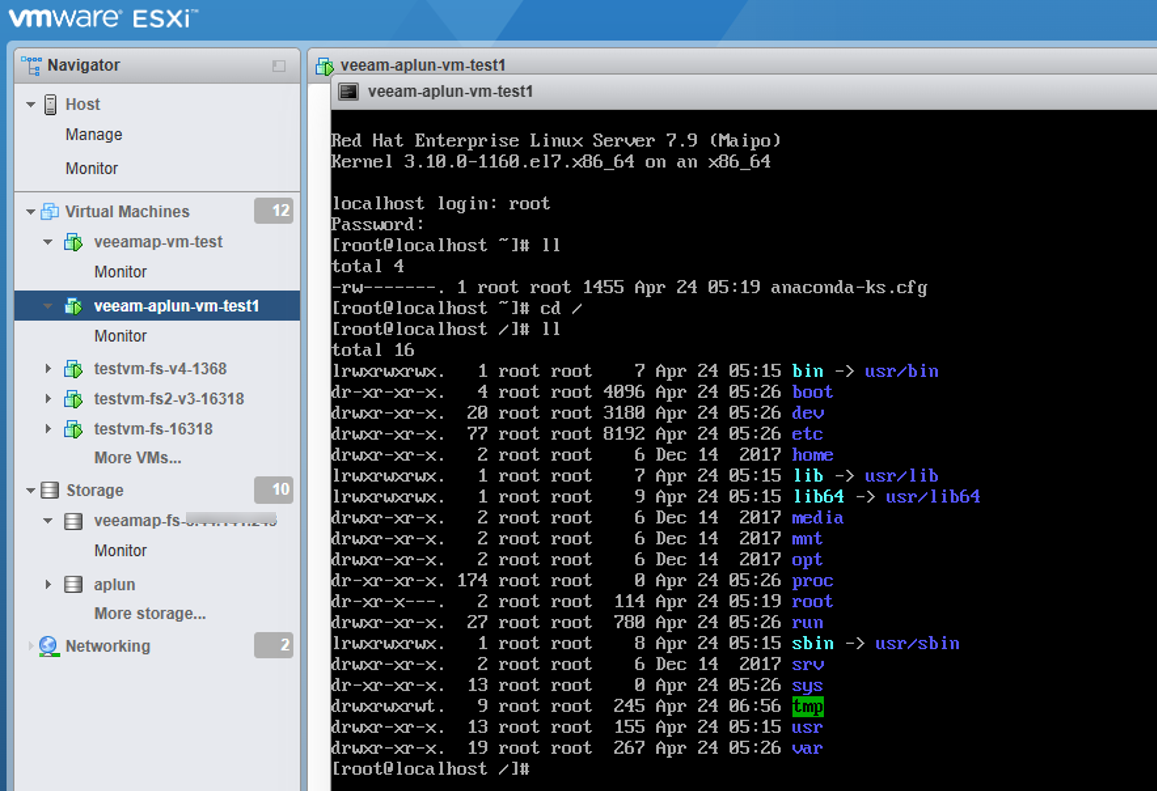1157x791 pixels.
Task: Click the Navigator panel icon
Action: click(32, 66)
